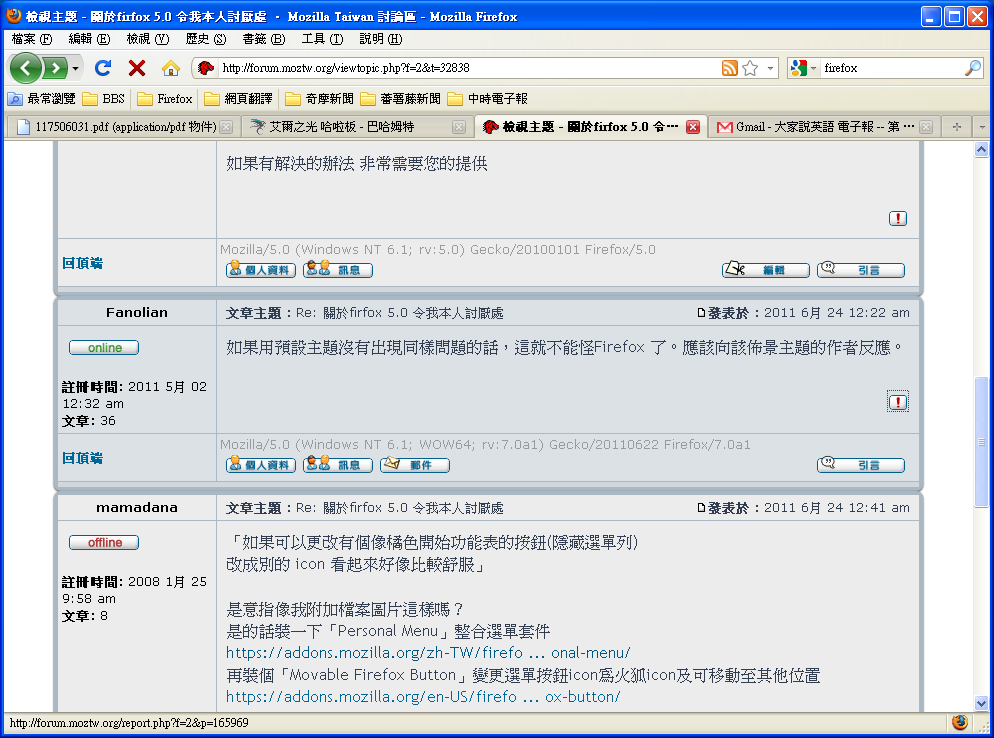Open the 檢視 (V) menu
This screenshot has width=994, height=738.
(x=147, y=39)
